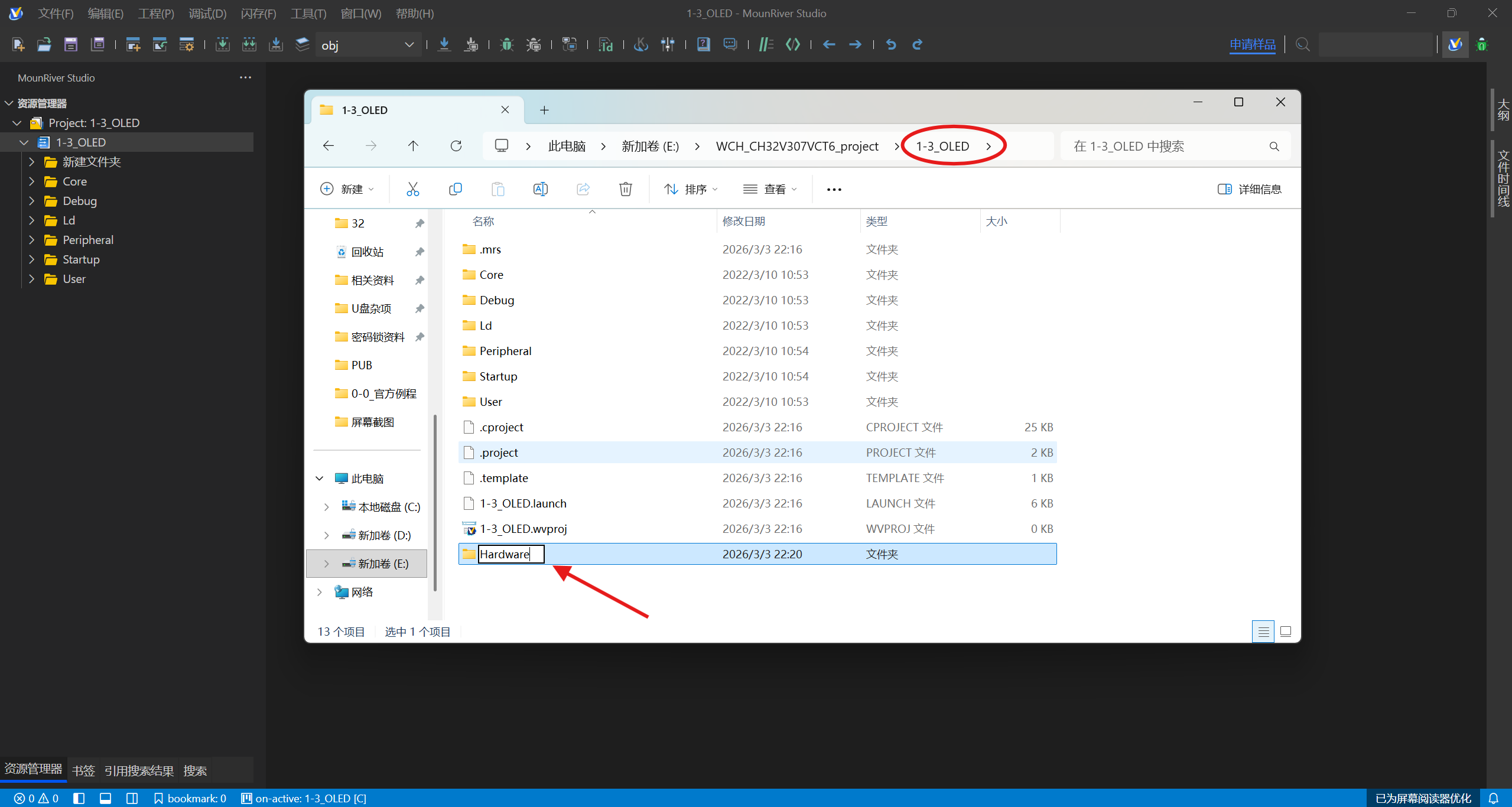This screenshot has width=1512, height=807.
Task: Open the 工程(P) menu
Action: [x=156, y=13]
